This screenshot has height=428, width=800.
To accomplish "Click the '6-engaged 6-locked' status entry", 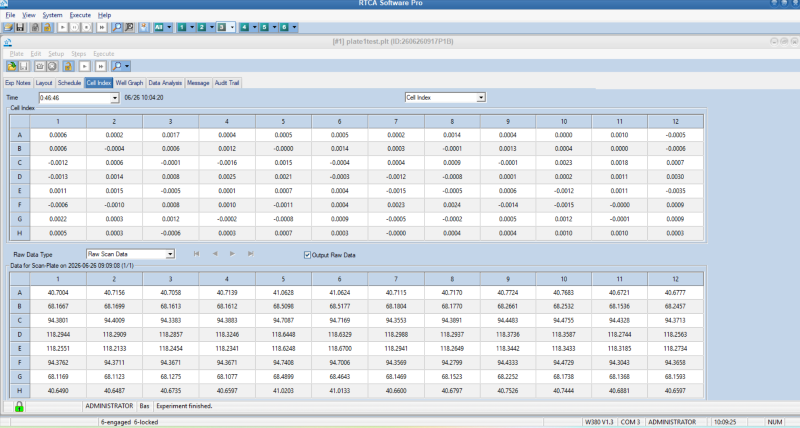I will [x=130, y=422].
